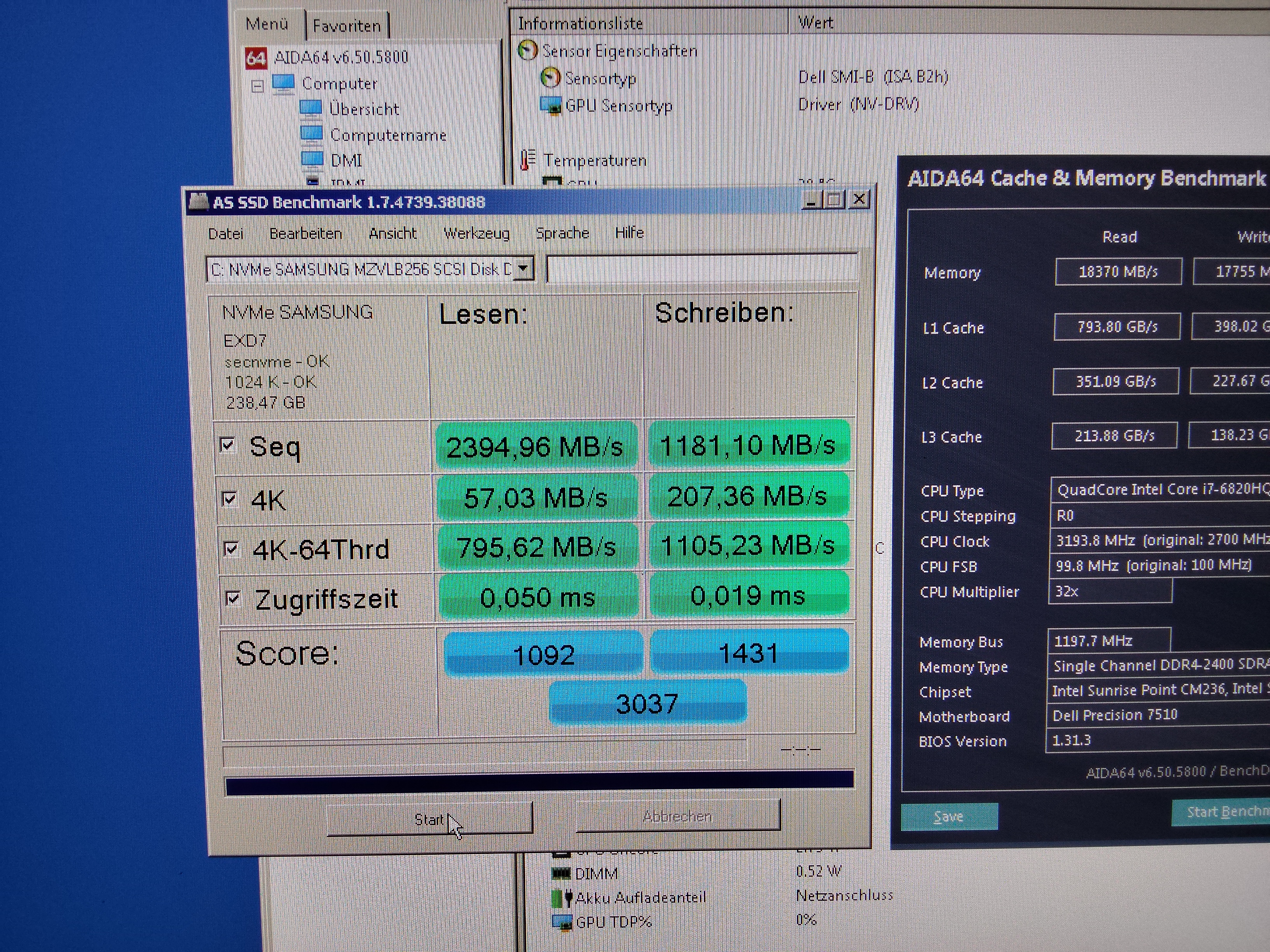This screenshot has height=952, width=1270.
Task: Click the Start Benchmark button in AIDA64
Action: coord(1221,812)
